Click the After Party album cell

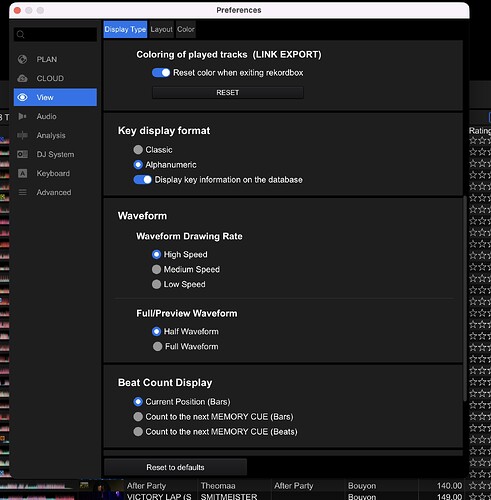pyautogui.click(x=294, y=486)
